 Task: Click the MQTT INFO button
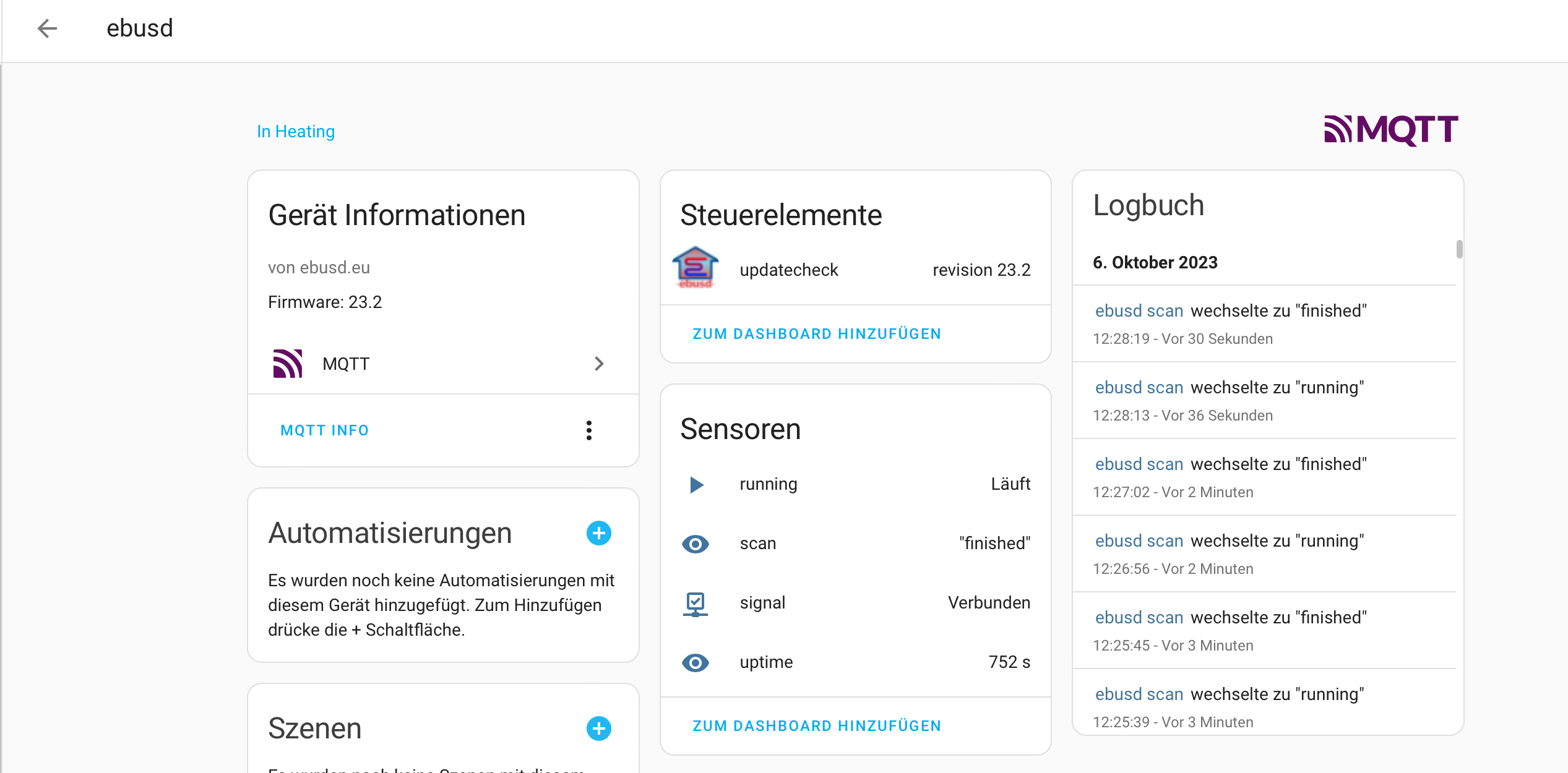coord(324,430)
